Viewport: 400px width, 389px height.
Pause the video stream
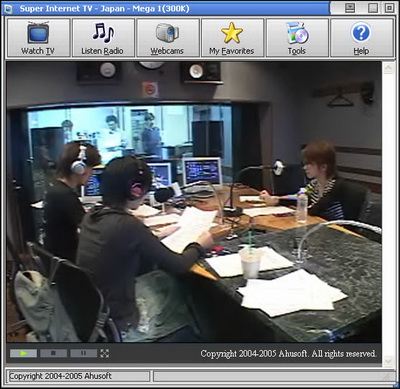[83, 353]
